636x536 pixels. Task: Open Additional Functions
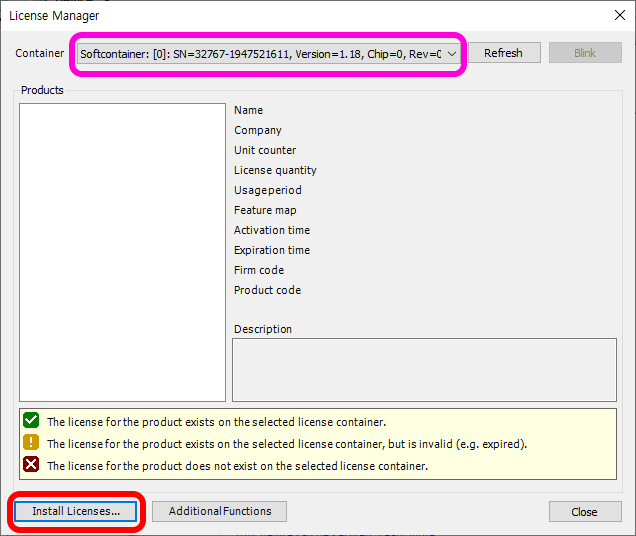[x=219, y=511]
